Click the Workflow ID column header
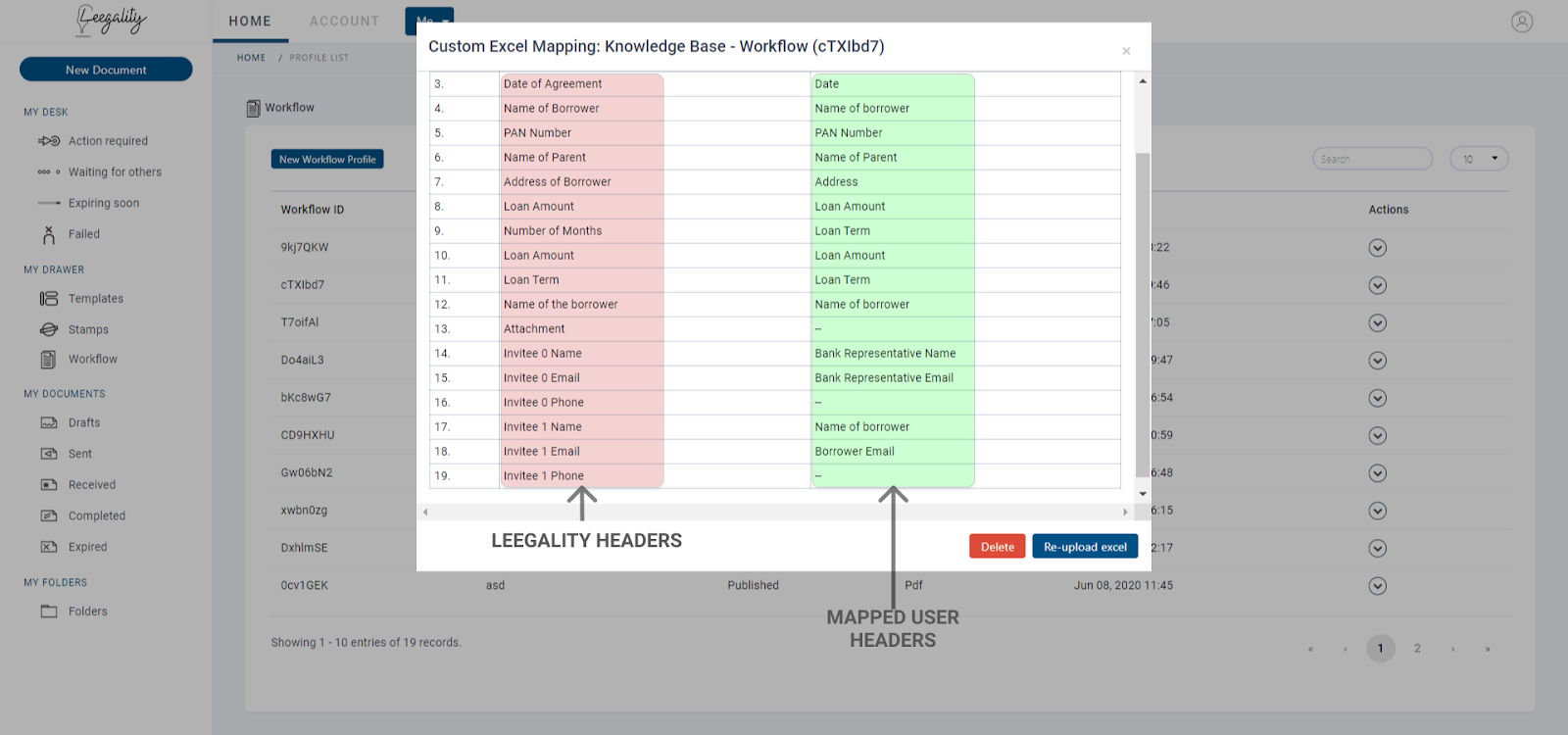The height and width of the screenshot is (735, 1568). (313, 210)
